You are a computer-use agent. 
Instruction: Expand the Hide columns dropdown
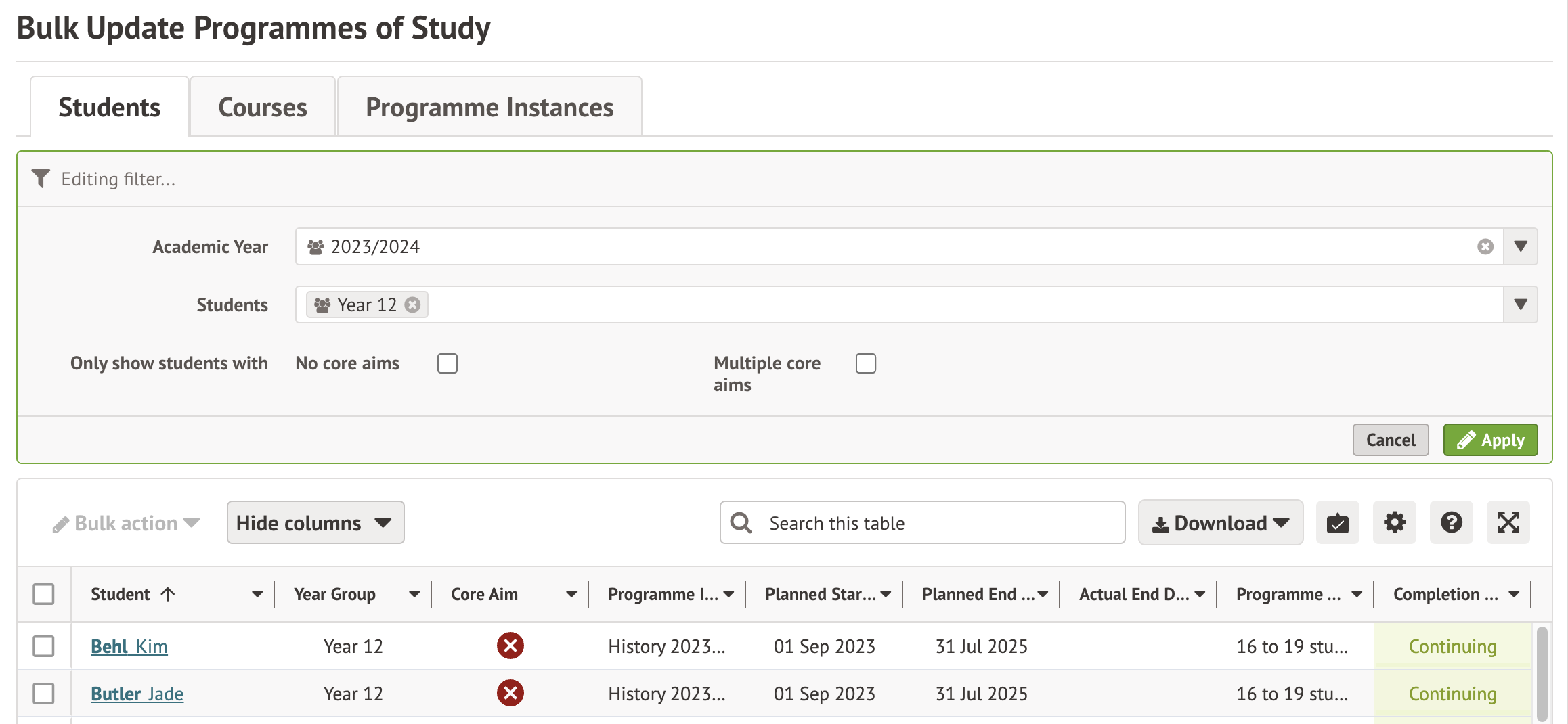click(315, 522)
